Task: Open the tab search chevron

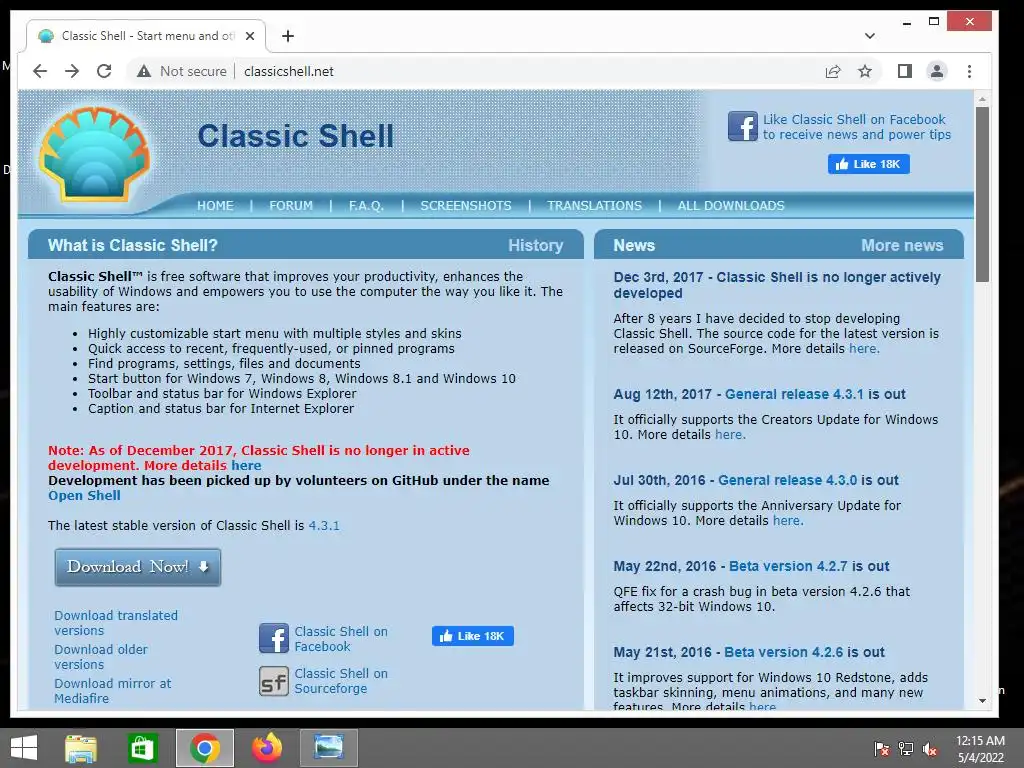Action: pyautogui.click(x=869, y=36)
